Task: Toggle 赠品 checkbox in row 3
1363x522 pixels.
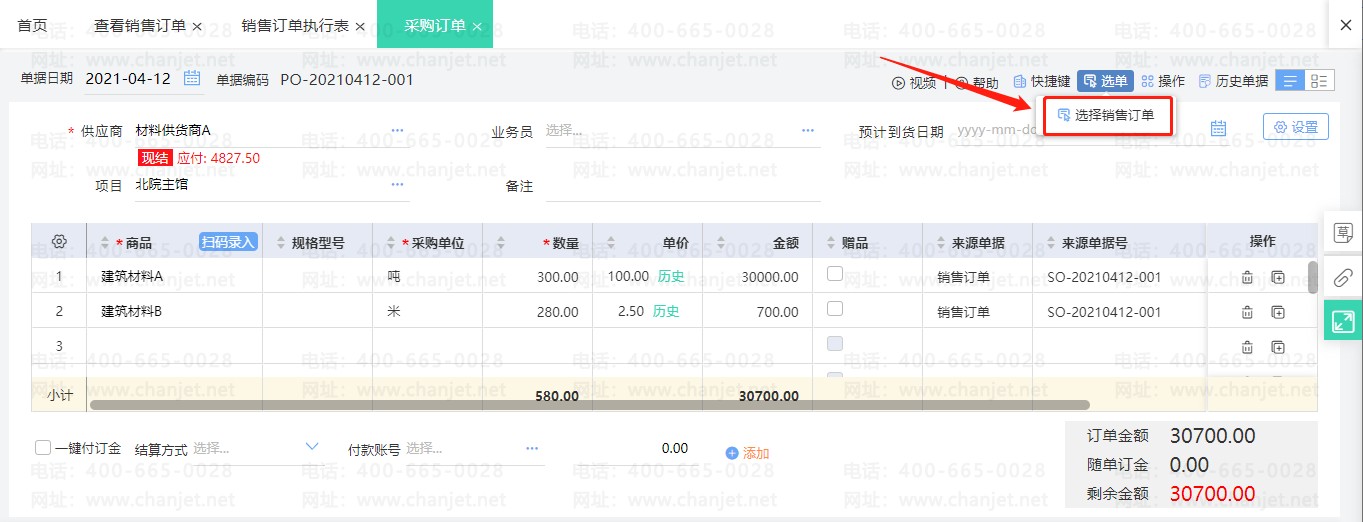Action: pos(834,343)
